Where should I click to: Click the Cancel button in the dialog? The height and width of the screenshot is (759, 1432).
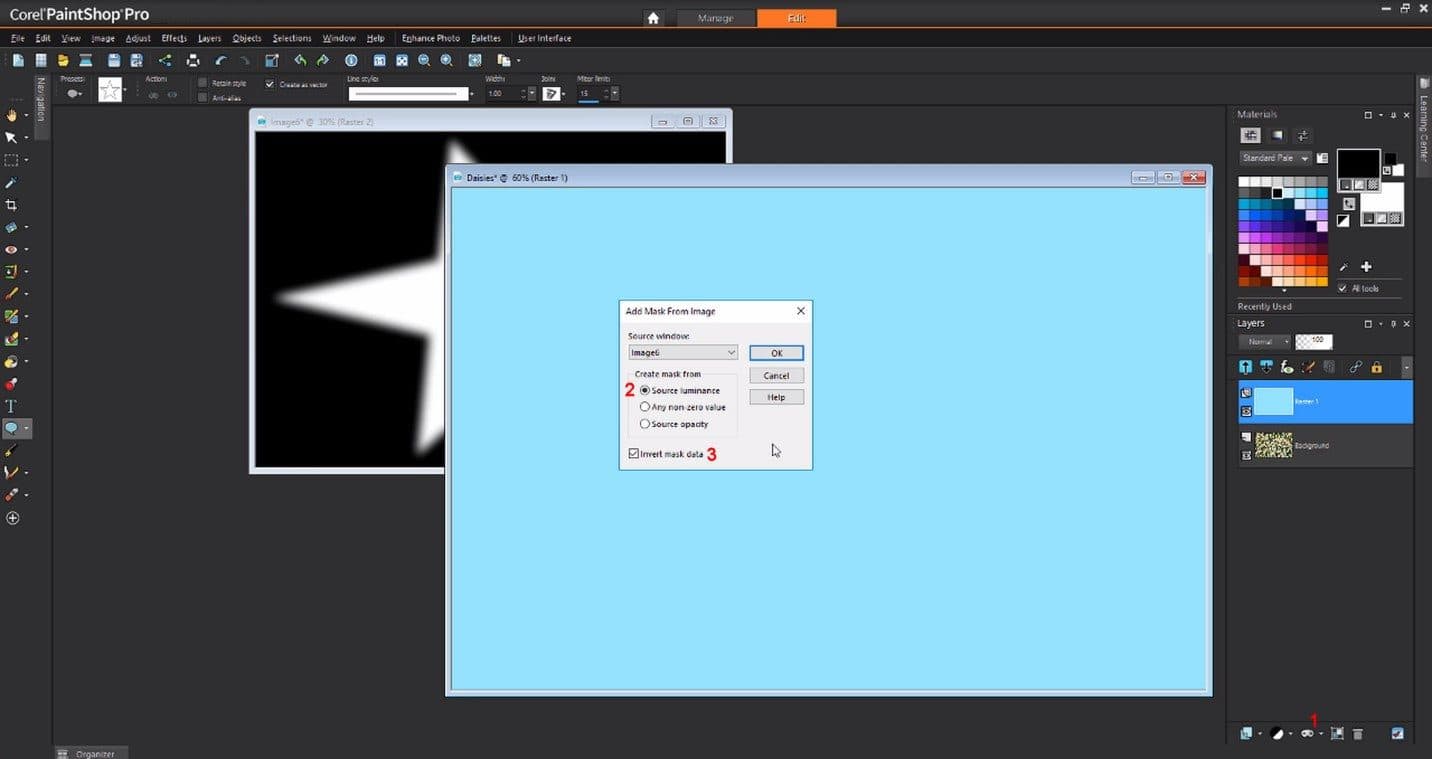pyautogui.click(x=776, y=376)
